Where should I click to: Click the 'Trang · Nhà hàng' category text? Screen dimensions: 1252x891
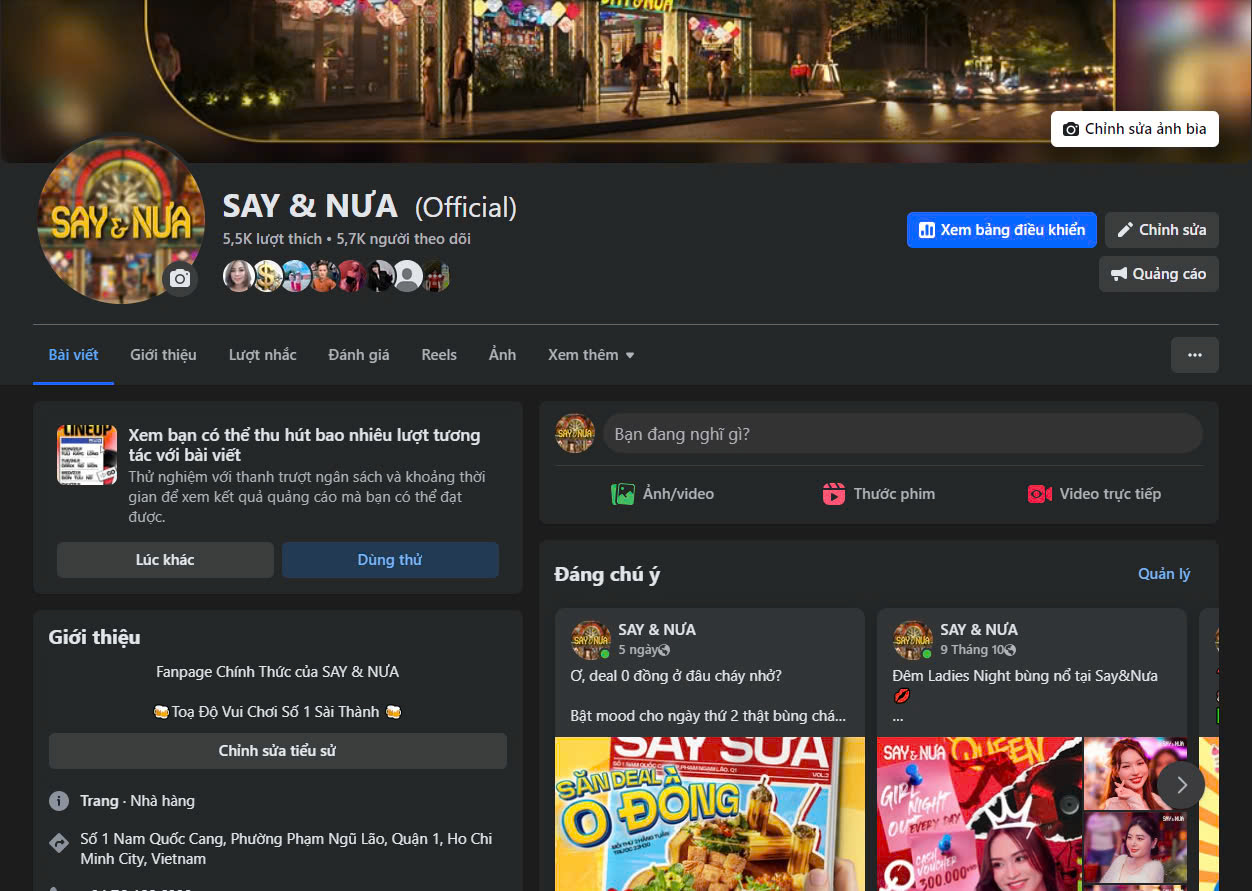(x=138, y=801)
